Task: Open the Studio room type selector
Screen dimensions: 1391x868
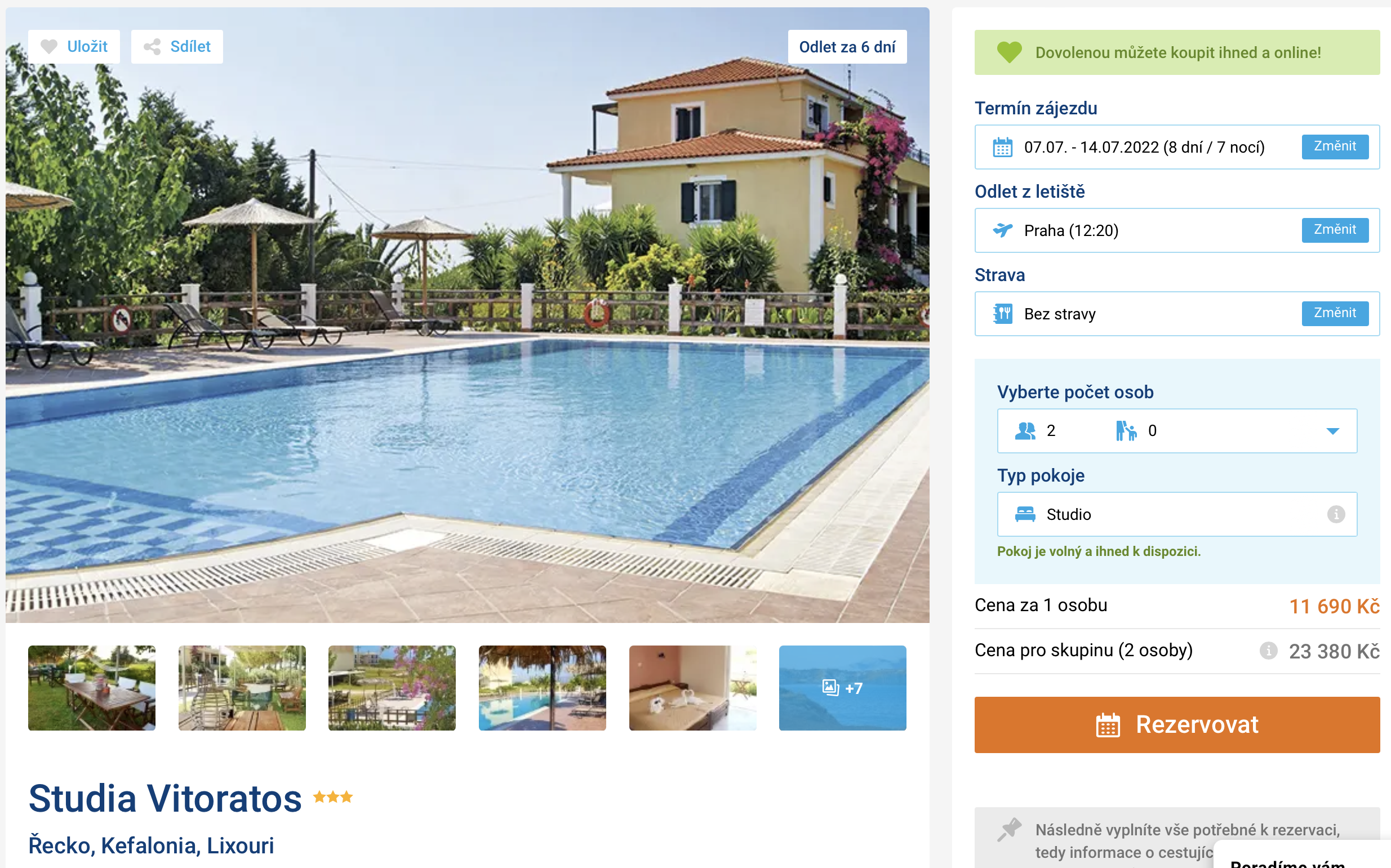Action: (x=1177, y=514)
